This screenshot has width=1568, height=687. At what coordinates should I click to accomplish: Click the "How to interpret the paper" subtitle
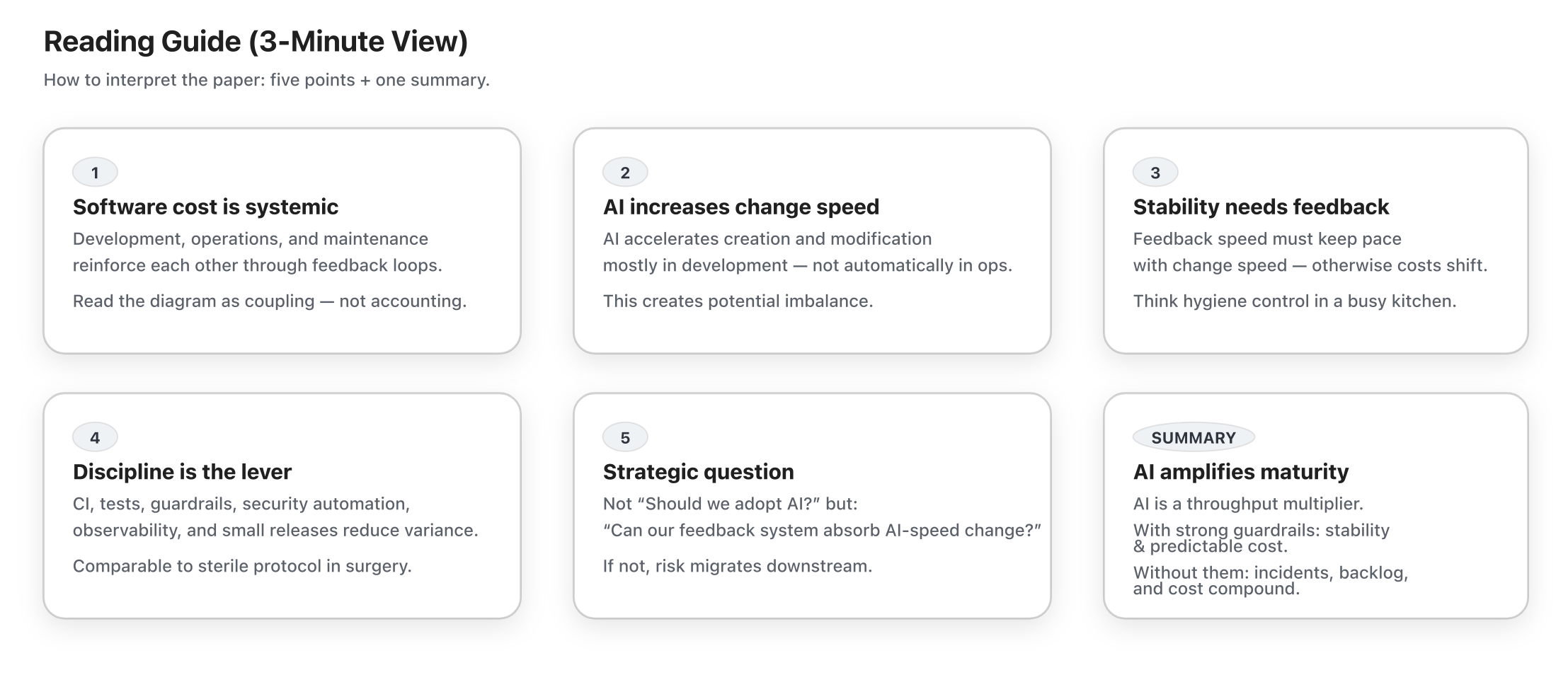click(266, 80)
